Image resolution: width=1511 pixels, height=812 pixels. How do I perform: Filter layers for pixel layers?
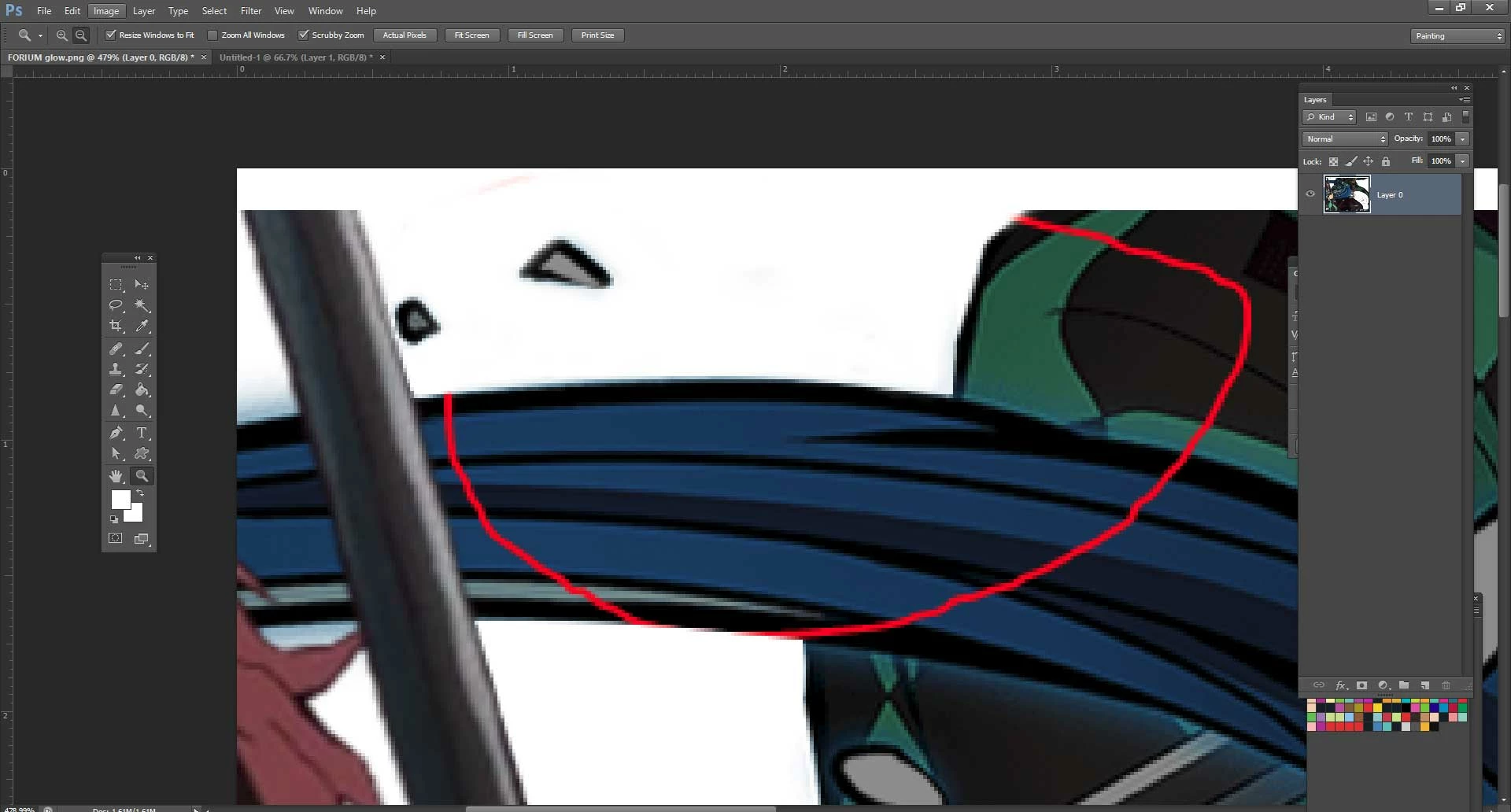[x=1371, y=117]
